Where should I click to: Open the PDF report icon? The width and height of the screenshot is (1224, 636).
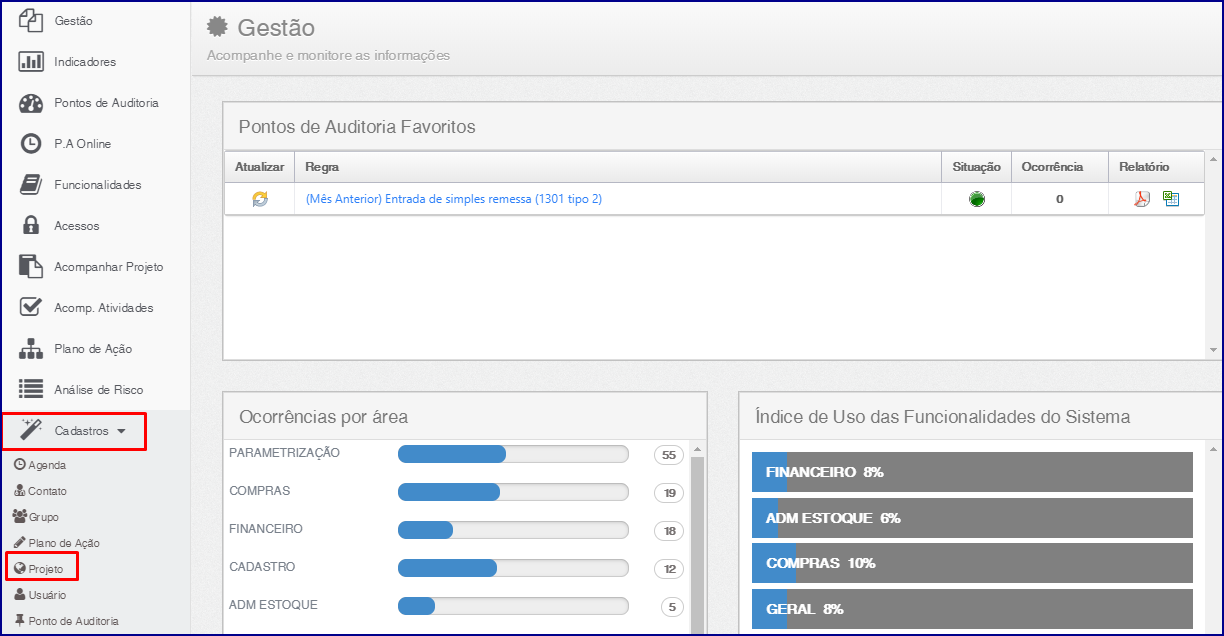coord(1142,199)
